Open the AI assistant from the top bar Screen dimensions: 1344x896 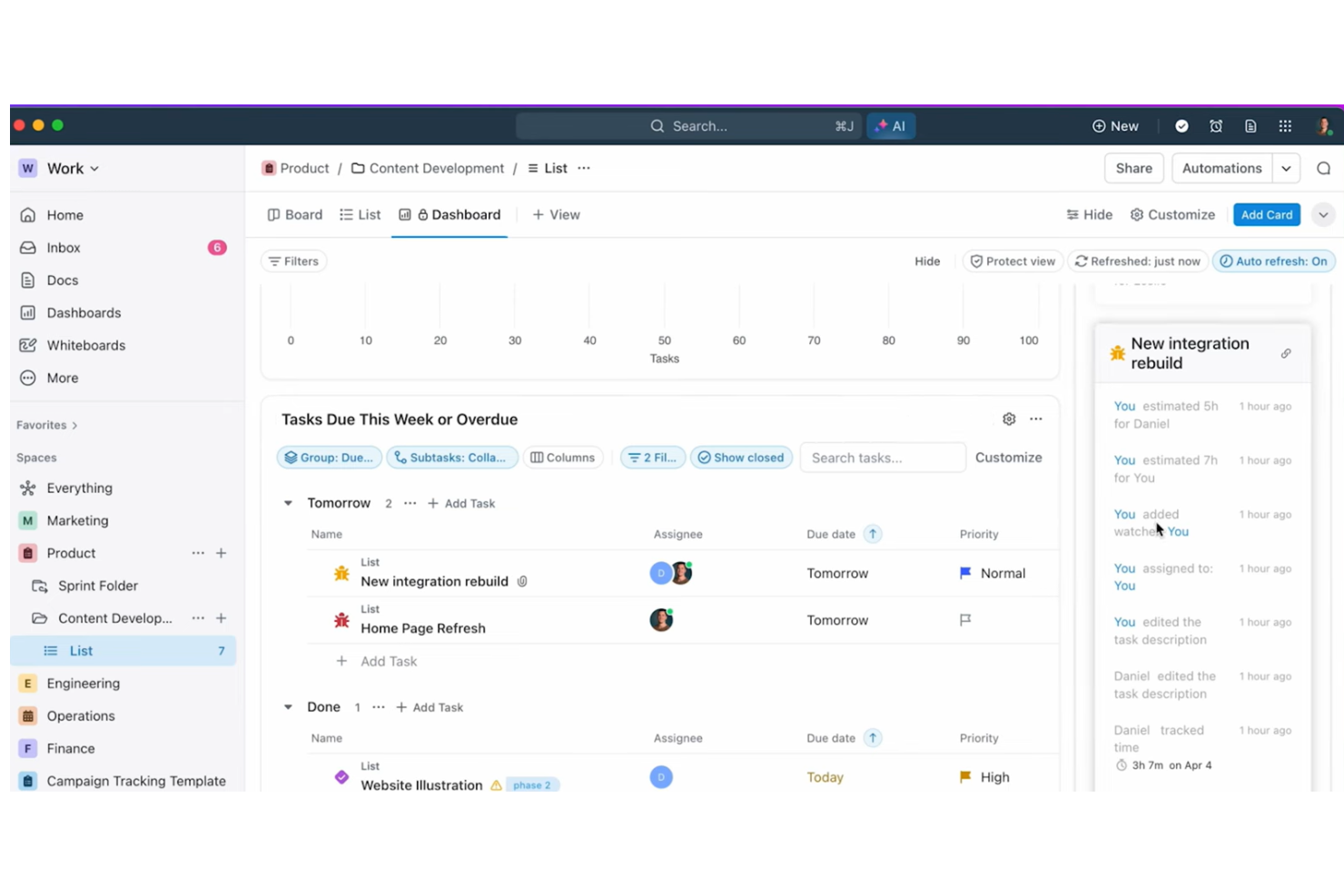pos(891,125)
